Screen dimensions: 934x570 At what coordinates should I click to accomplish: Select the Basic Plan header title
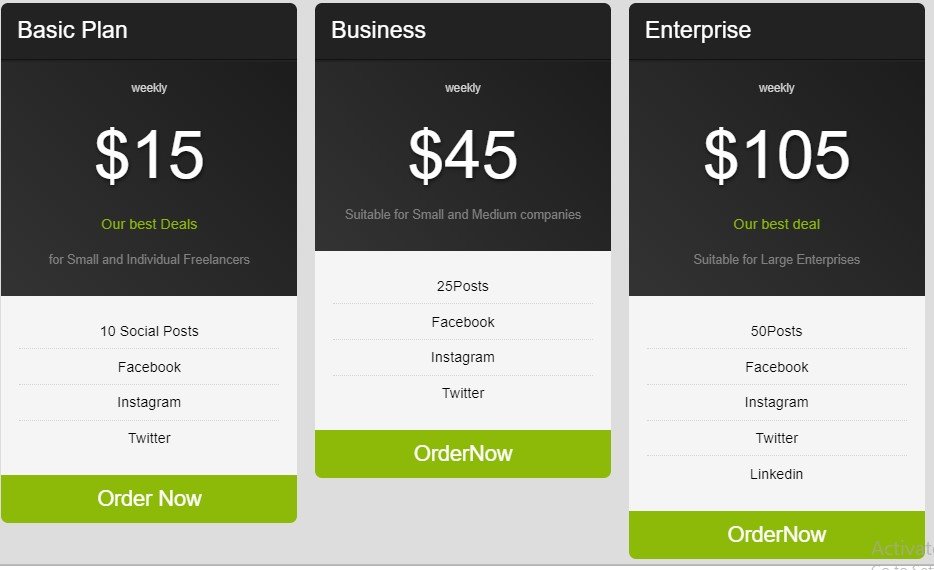pos(73,30)
